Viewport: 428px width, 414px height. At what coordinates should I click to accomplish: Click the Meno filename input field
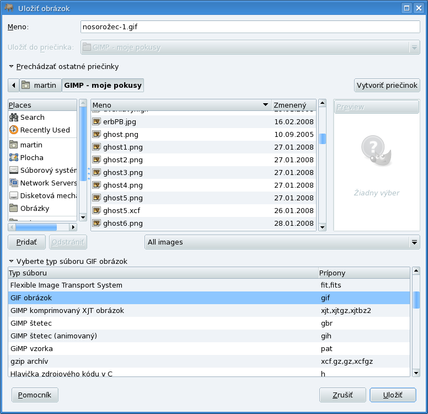pos(250,27)
